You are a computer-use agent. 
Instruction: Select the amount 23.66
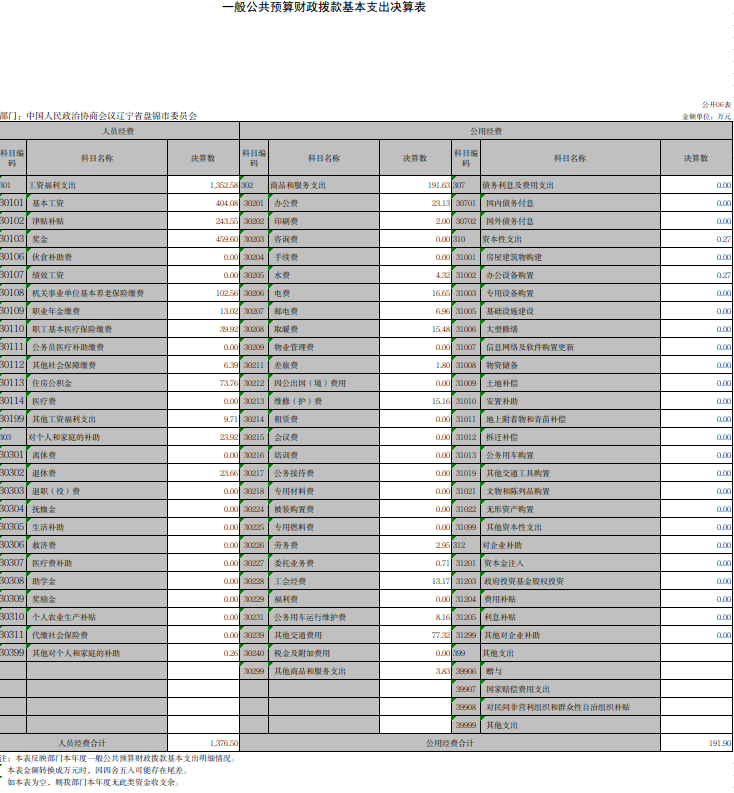[229, 473]
